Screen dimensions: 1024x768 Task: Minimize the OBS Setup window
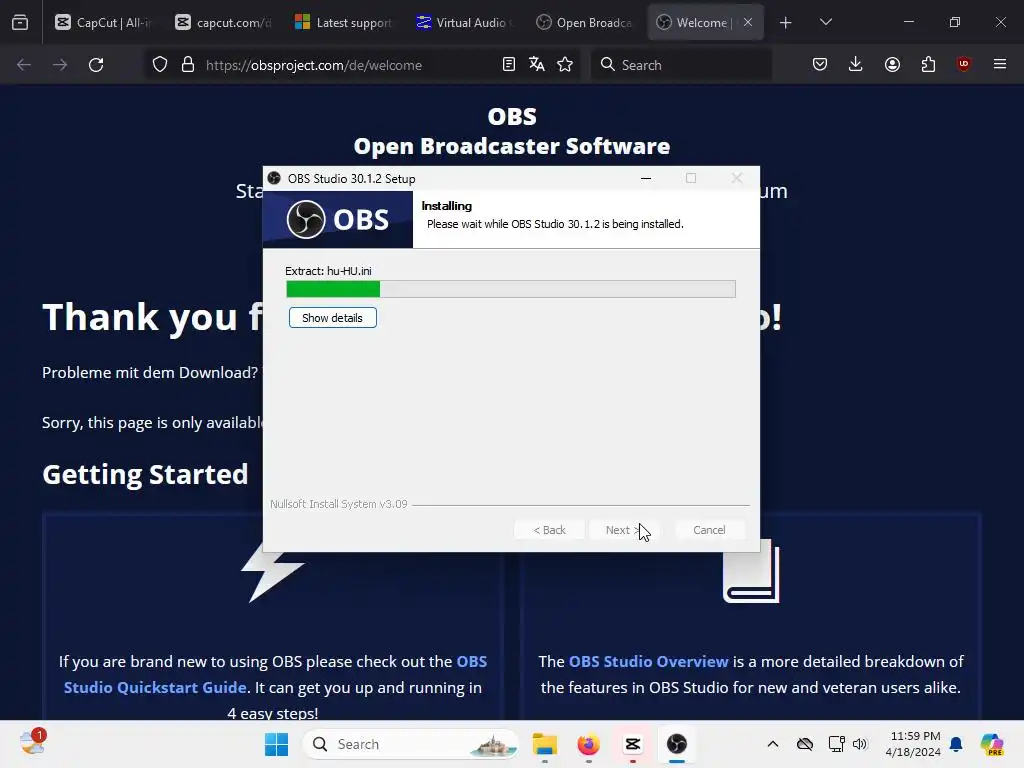click(646, 178)
